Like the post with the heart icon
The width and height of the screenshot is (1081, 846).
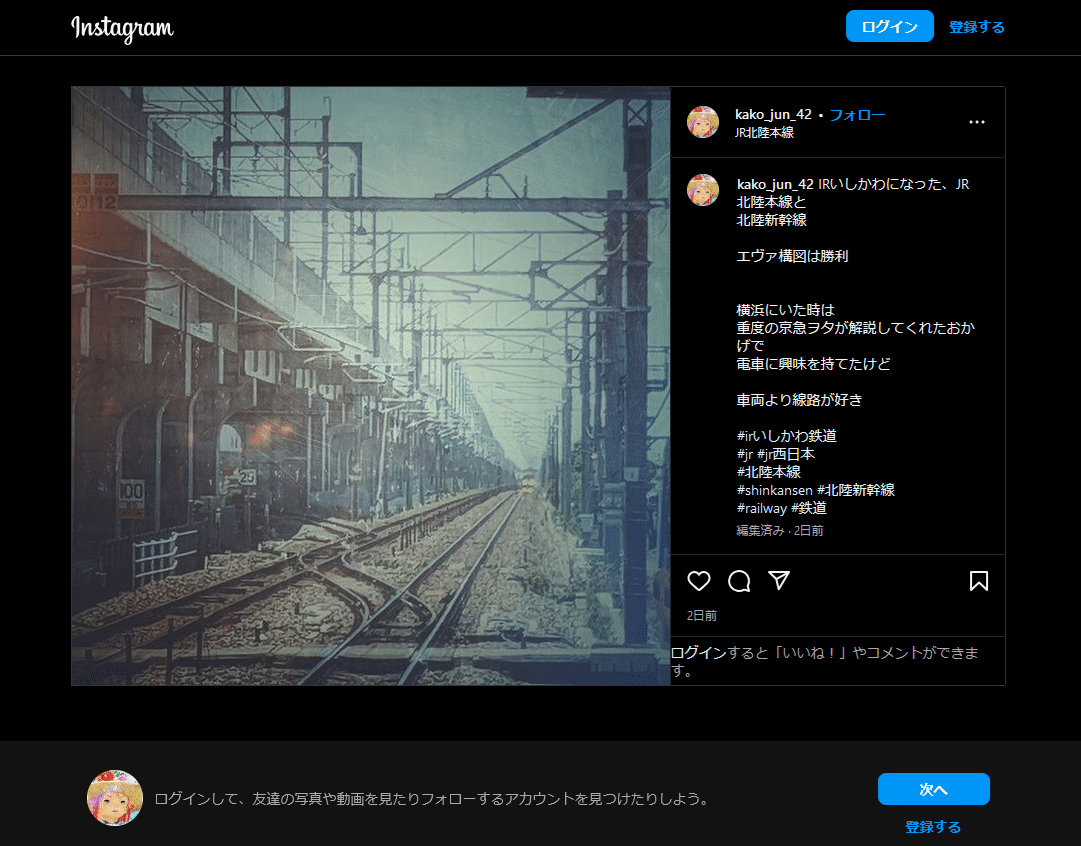[698, 581]
